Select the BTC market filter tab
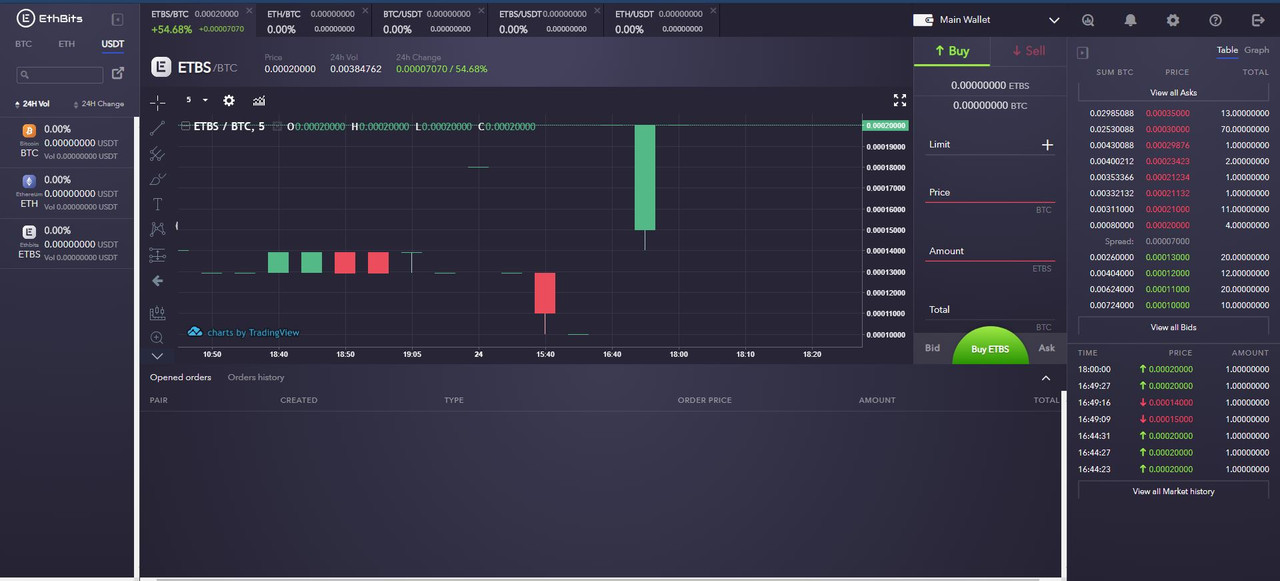 [x=23, y=44]
